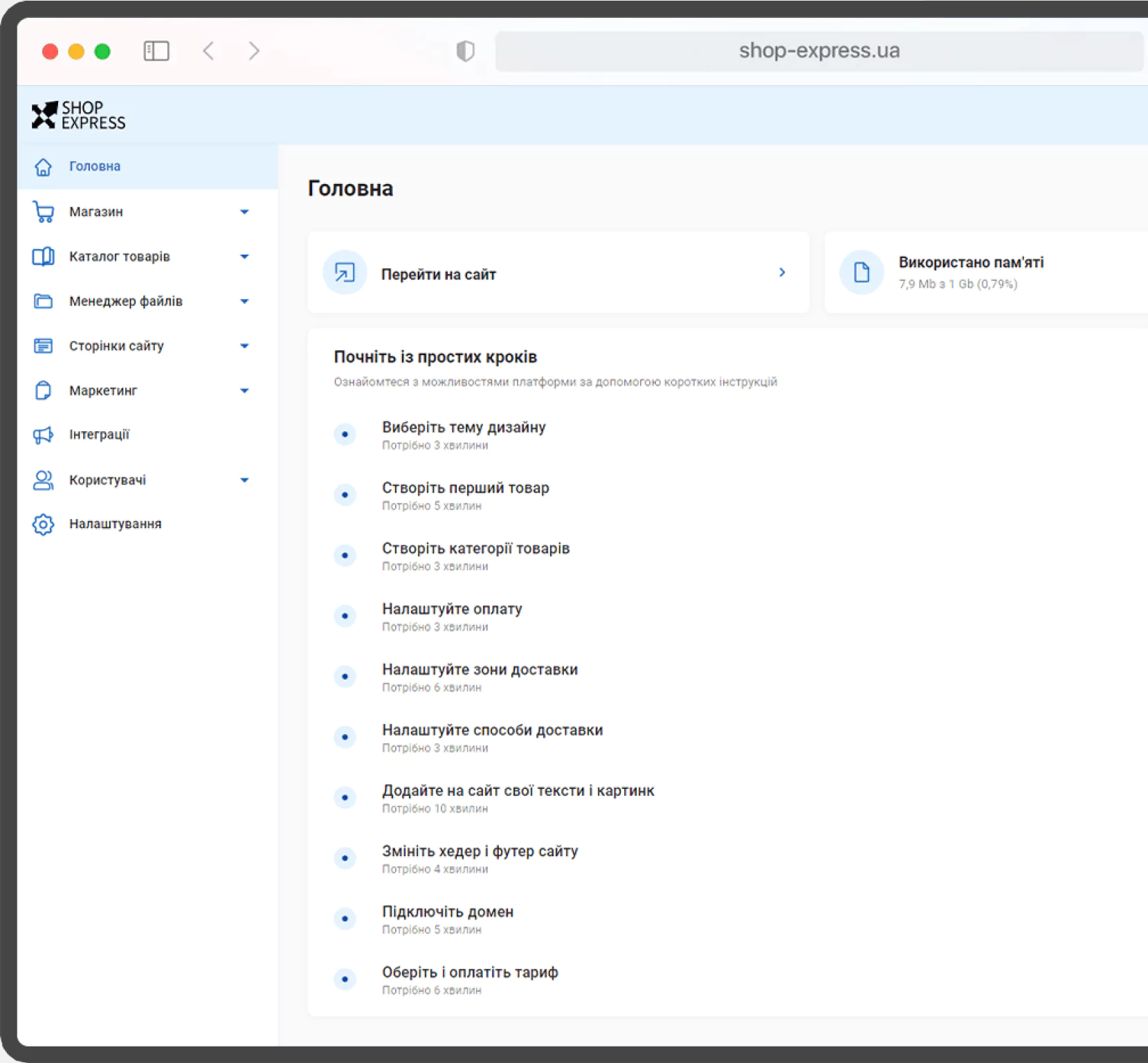Click the Використано пам'яті card title
The image size is (1148, 1063).
pyautogui.click(x=971, y=263)
